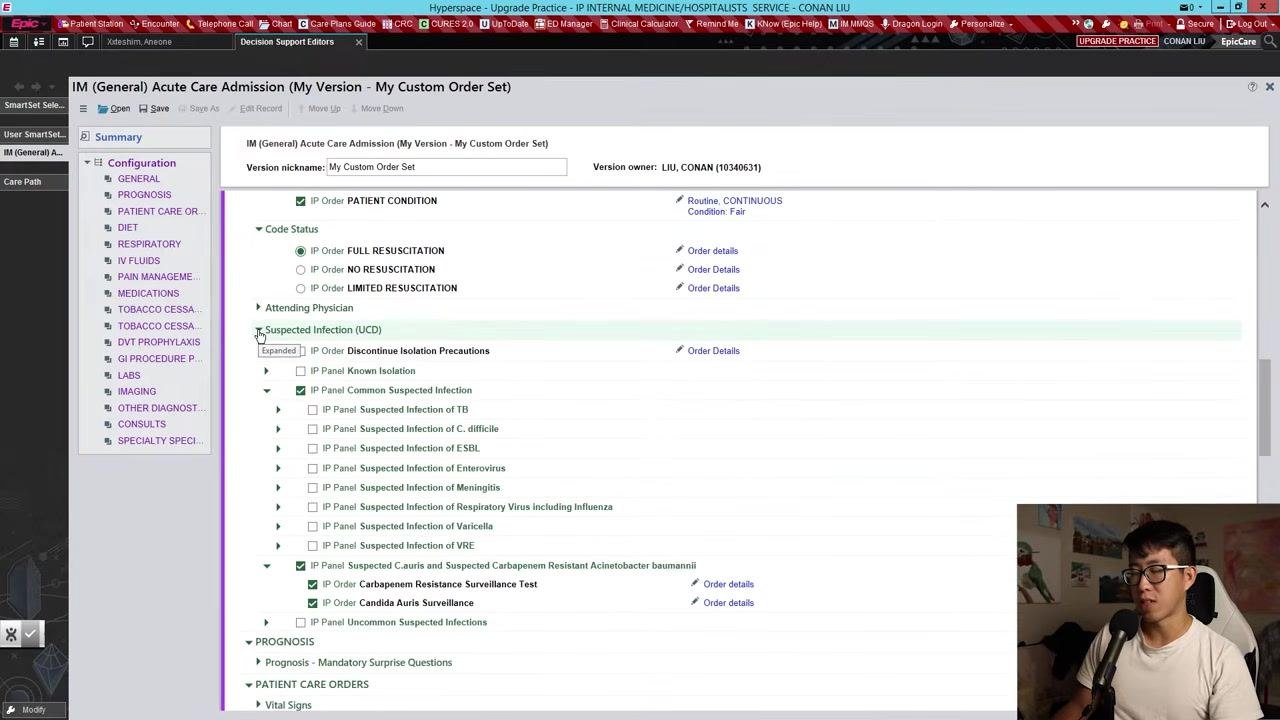Close the Decision Support Editors tab
This screenshot has height=720, width=1280.
358,42
